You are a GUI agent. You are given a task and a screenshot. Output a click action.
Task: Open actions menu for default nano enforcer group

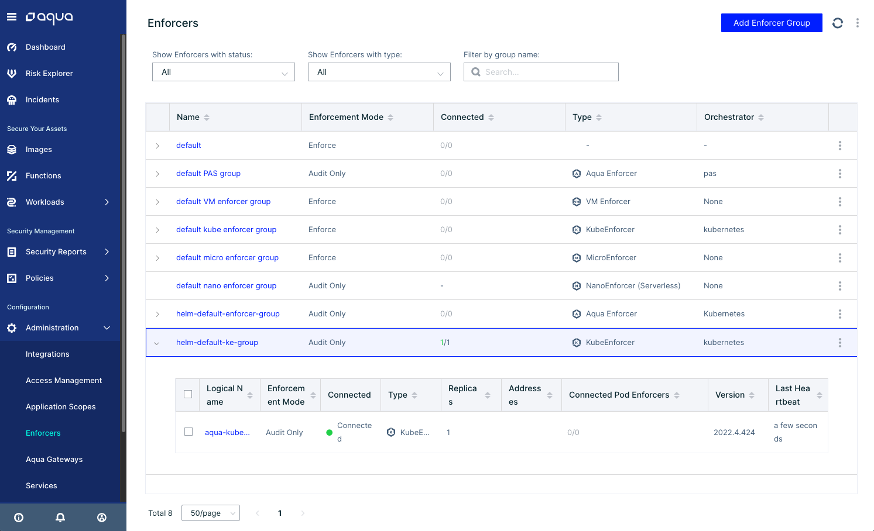pyautogui.click(x=839, y=286)
